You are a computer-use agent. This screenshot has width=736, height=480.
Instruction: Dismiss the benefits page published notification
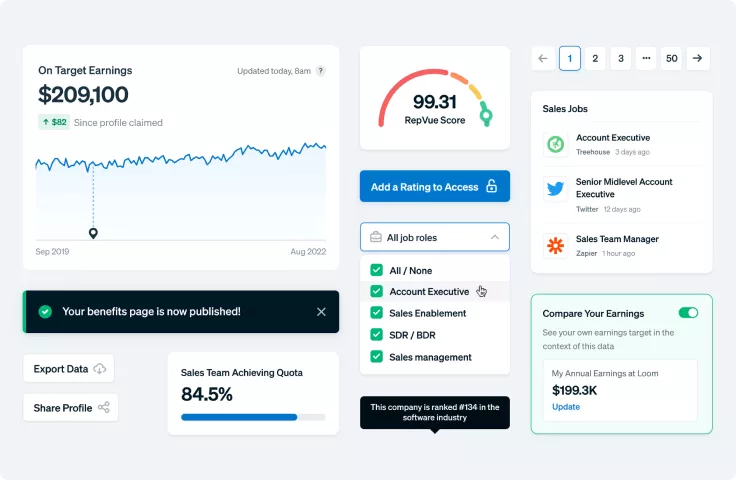[321, 312]
